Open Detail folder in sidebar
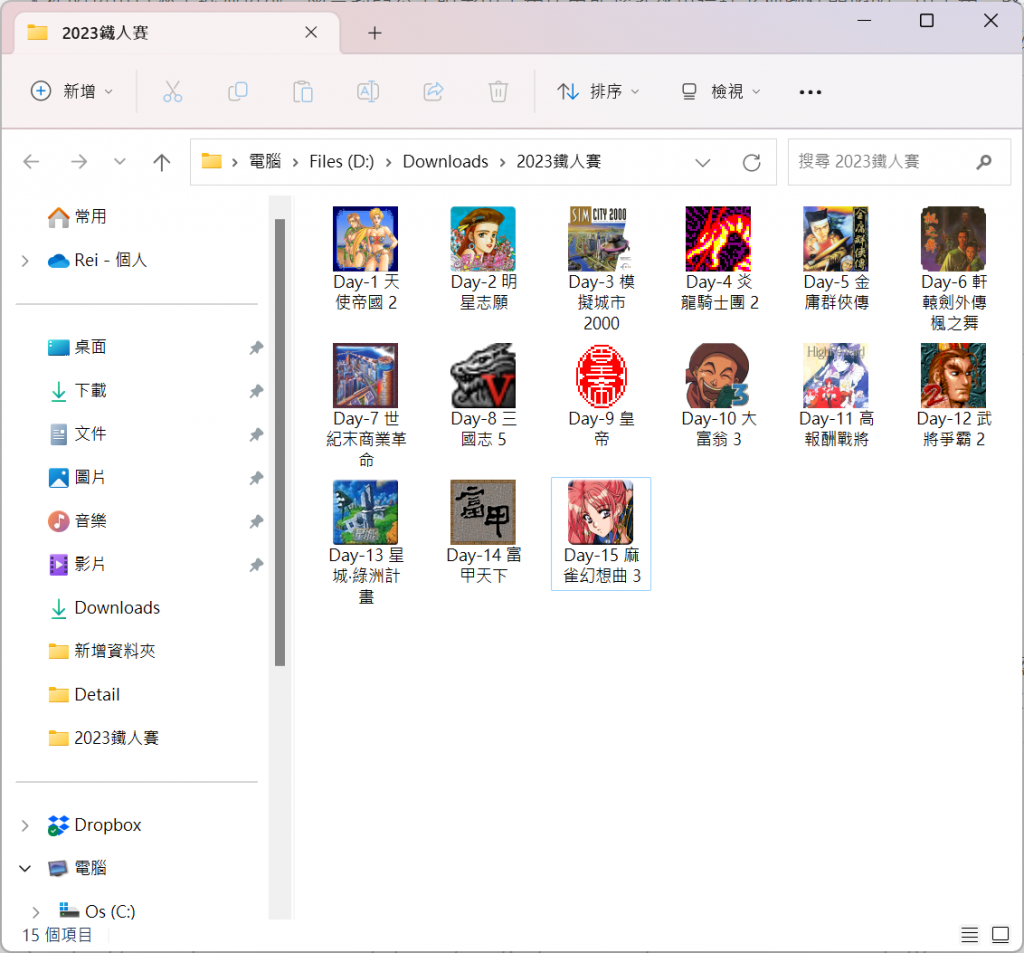The width and height of the screenshot is (1024, 953). click(84, 695)
